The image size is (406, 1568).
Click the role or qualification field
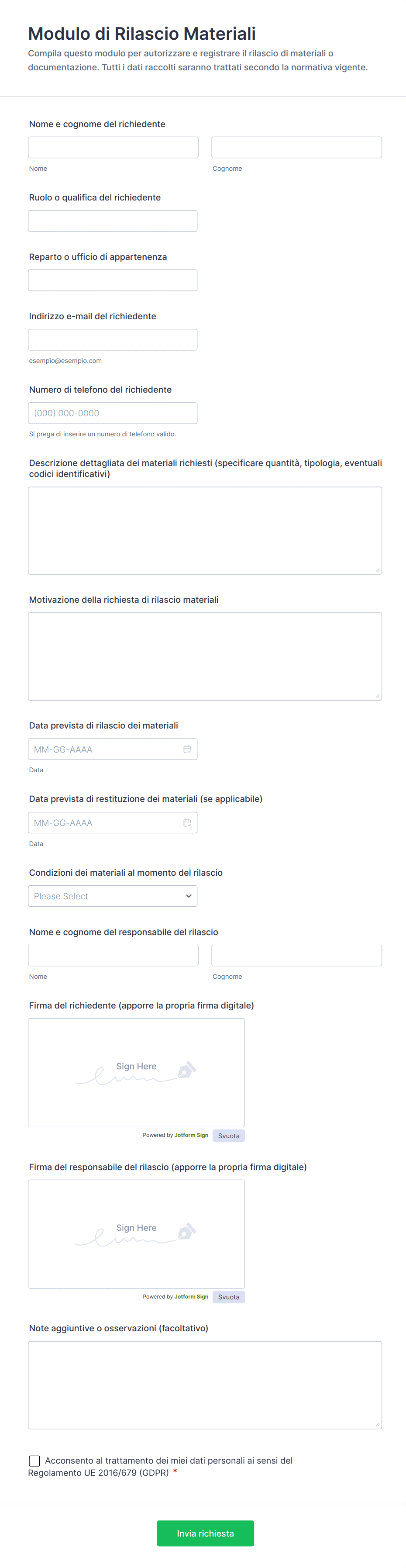(x=113, y=221)
